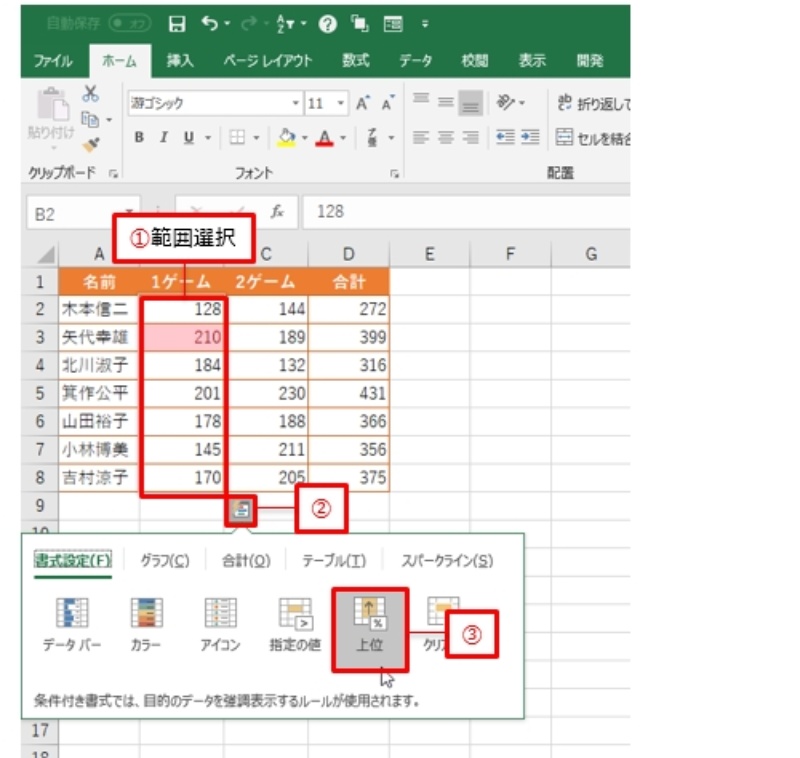Pick the 指定の値 (Greater Than) option

point(295,628)
